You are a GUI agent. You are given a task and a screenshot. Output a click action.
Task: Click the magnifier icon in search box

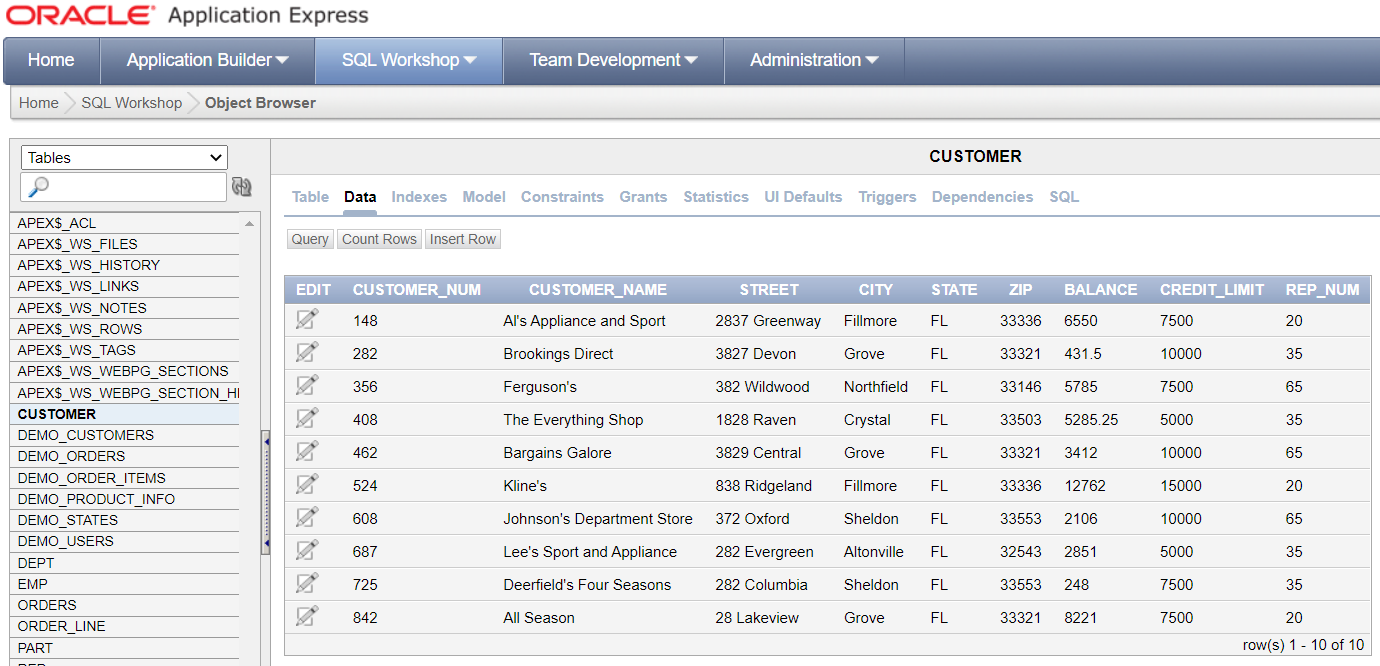(38, 187)
